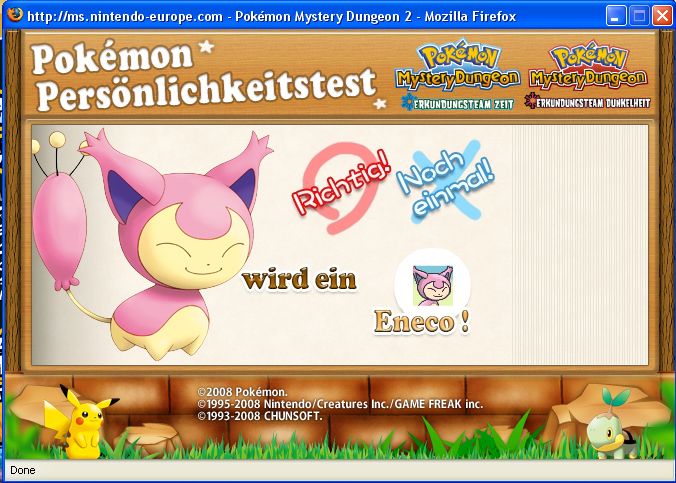
Task: Click the 'wird ein' text
Action: coord(299,279)
